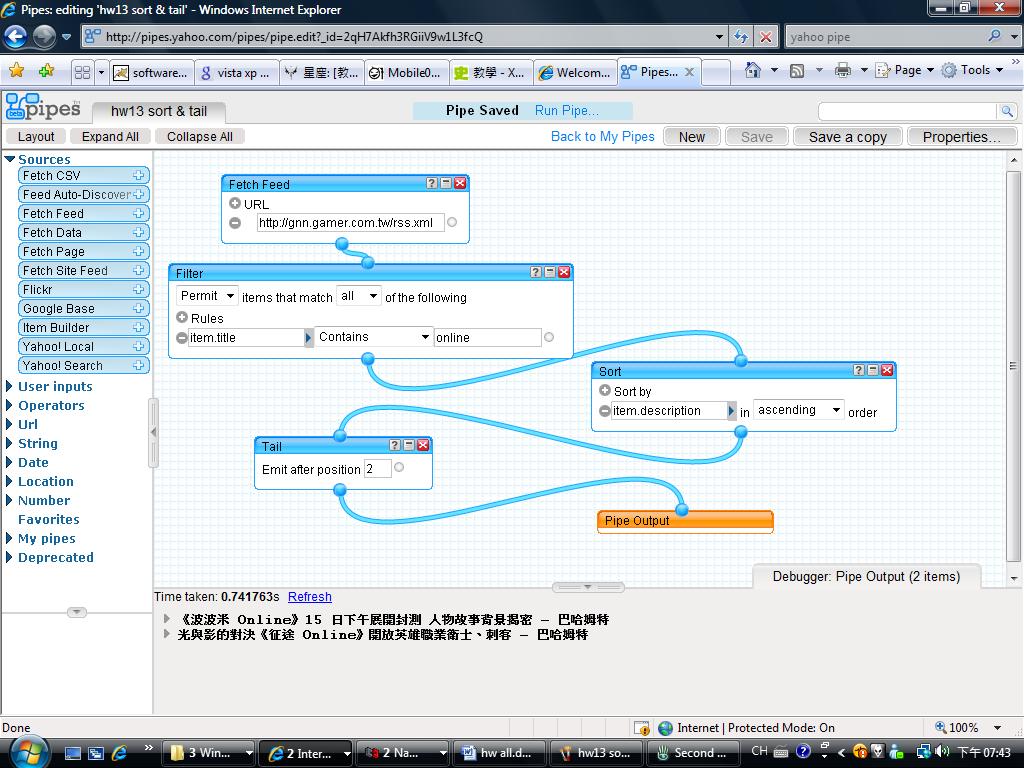Open the ascending order dropdown in Sort
1024x768 pixels.
[799, 410]
